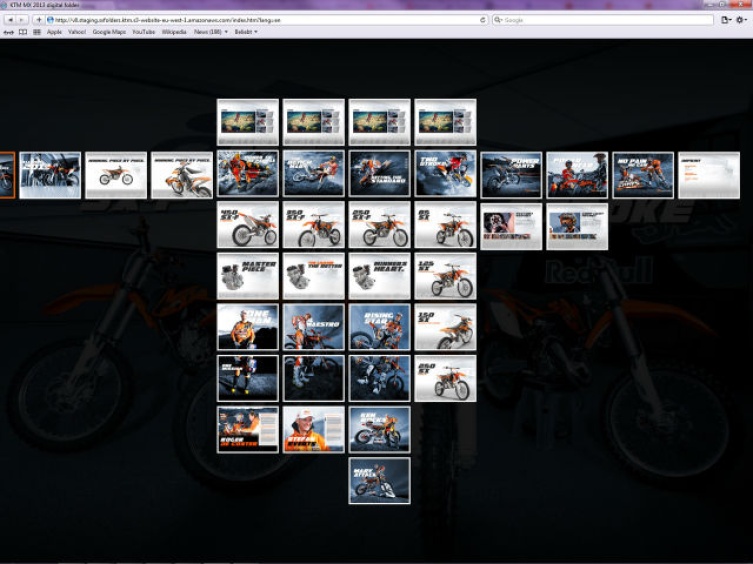Open the Yahoo! bookmark
This screenshot has width=753, height=564.
77,32
